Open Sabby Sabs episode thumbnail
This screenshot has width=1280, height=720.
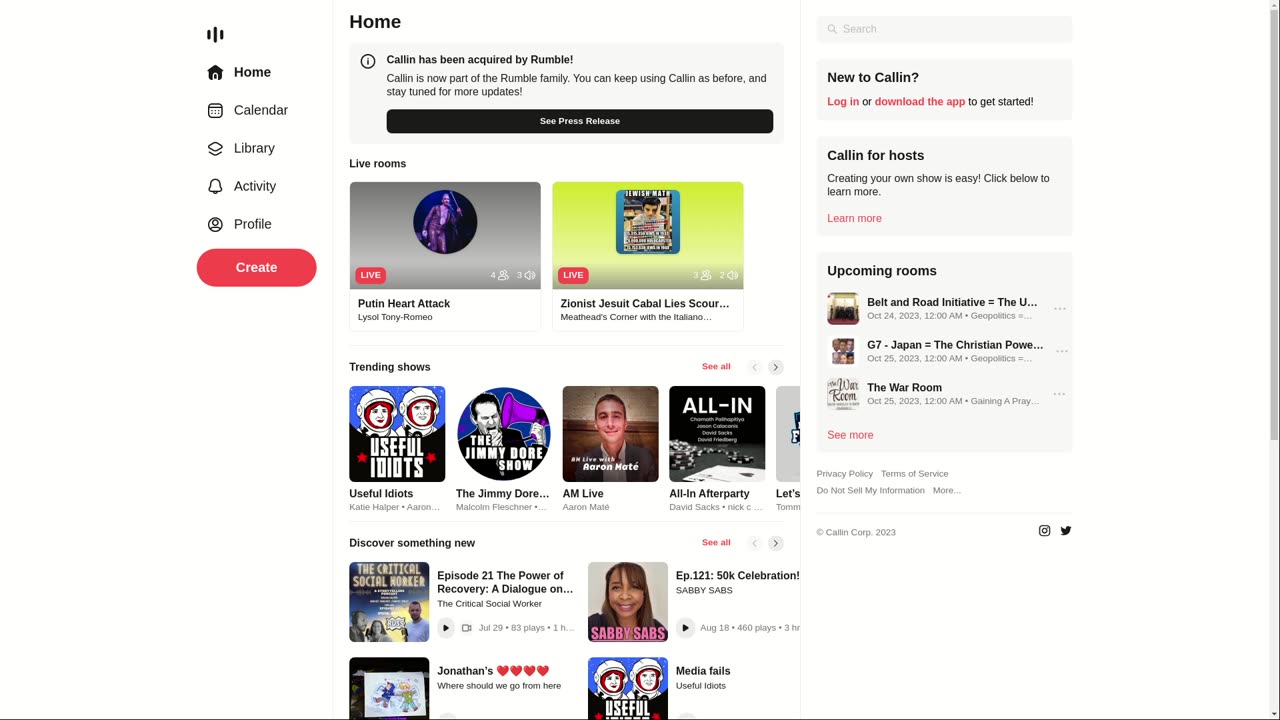click(628, 602)
